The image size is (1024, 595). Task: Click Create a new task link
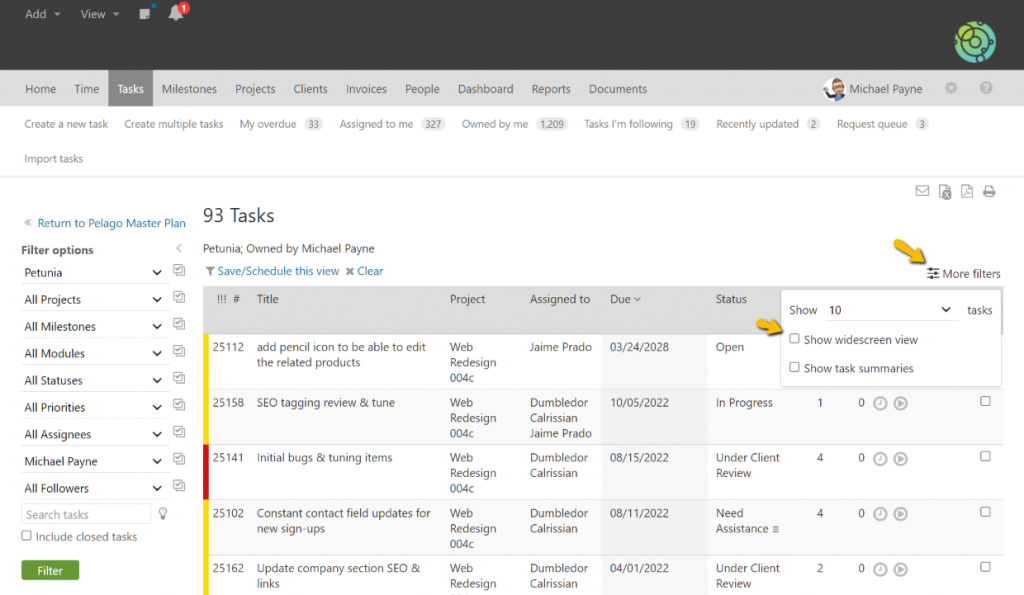[x=66, y=124]
